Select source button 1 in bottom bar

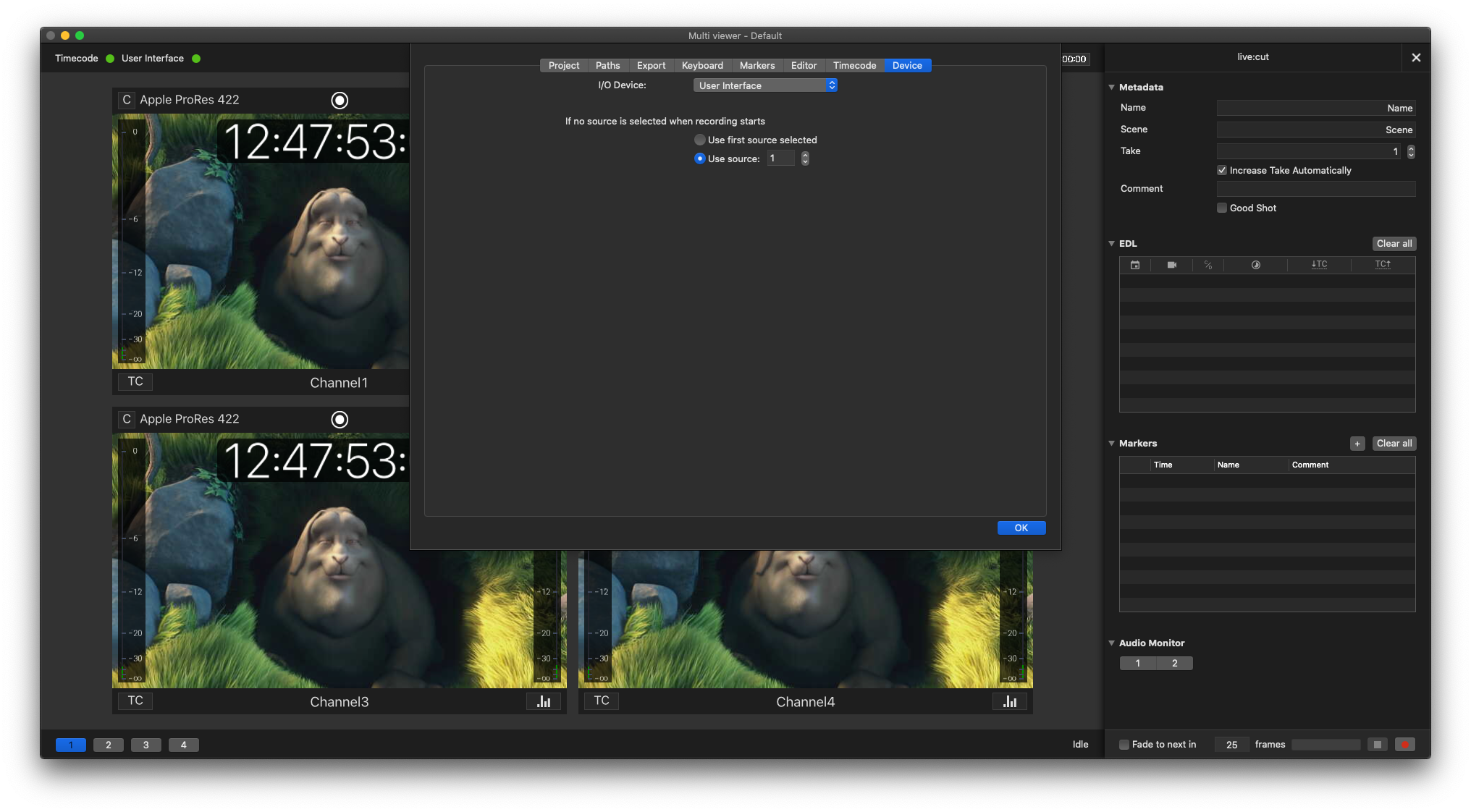[71, 745]
